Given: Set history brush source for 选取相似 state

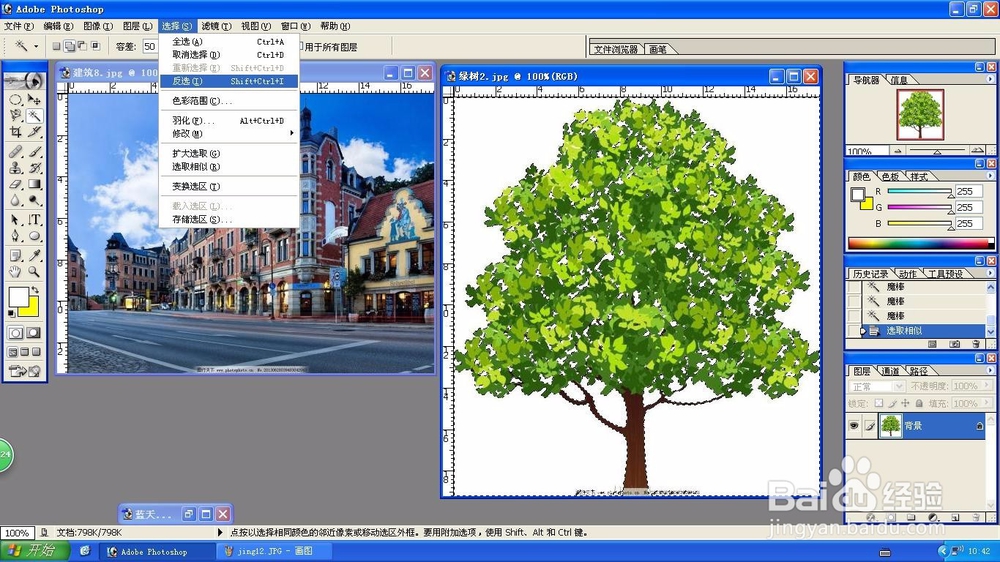Looking at the screenshot, I should coord(854,331).
